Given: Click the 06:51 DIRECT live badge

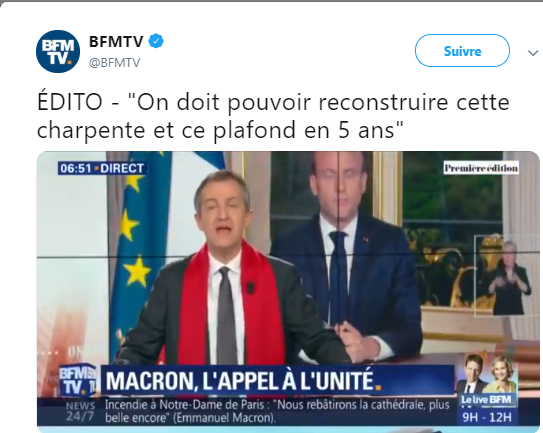Looking at the screenshot, I should tap(102, 168).
